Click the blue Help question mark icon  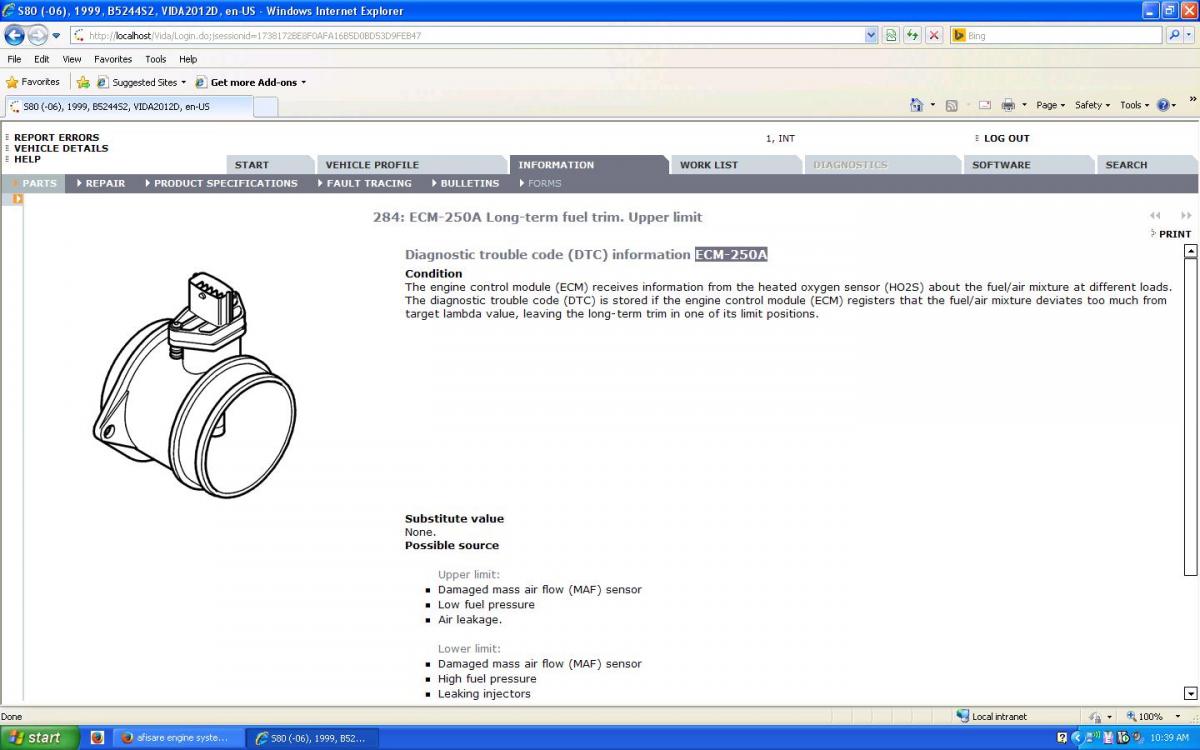click(x=1163, y=105)
